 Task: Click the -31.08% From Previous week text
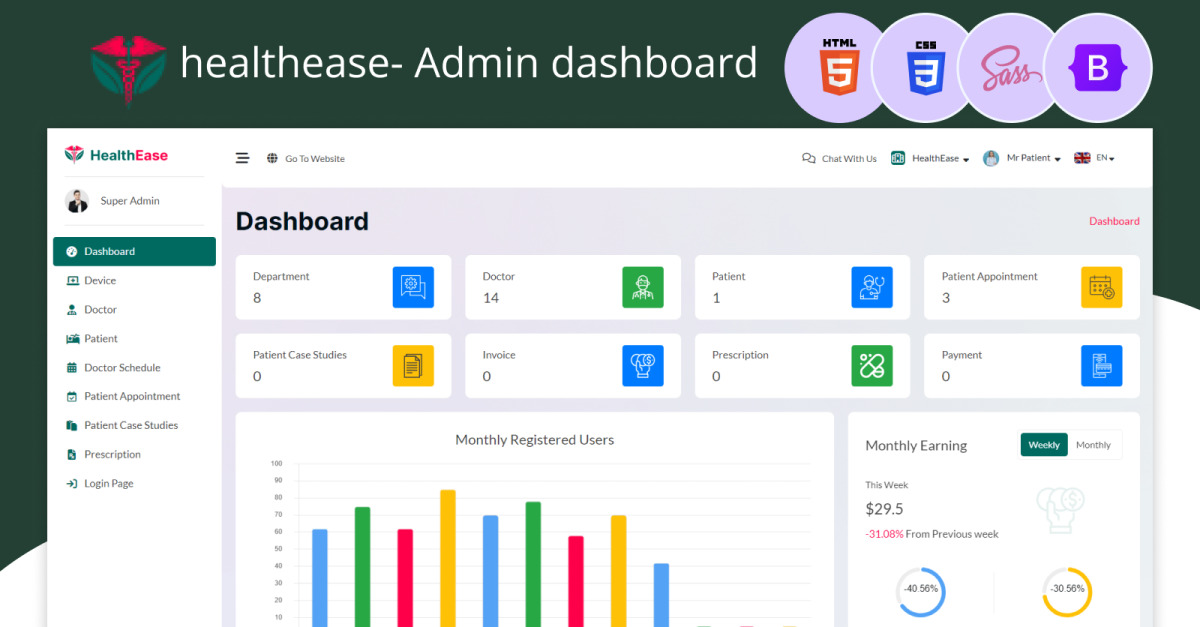(932, 534)
